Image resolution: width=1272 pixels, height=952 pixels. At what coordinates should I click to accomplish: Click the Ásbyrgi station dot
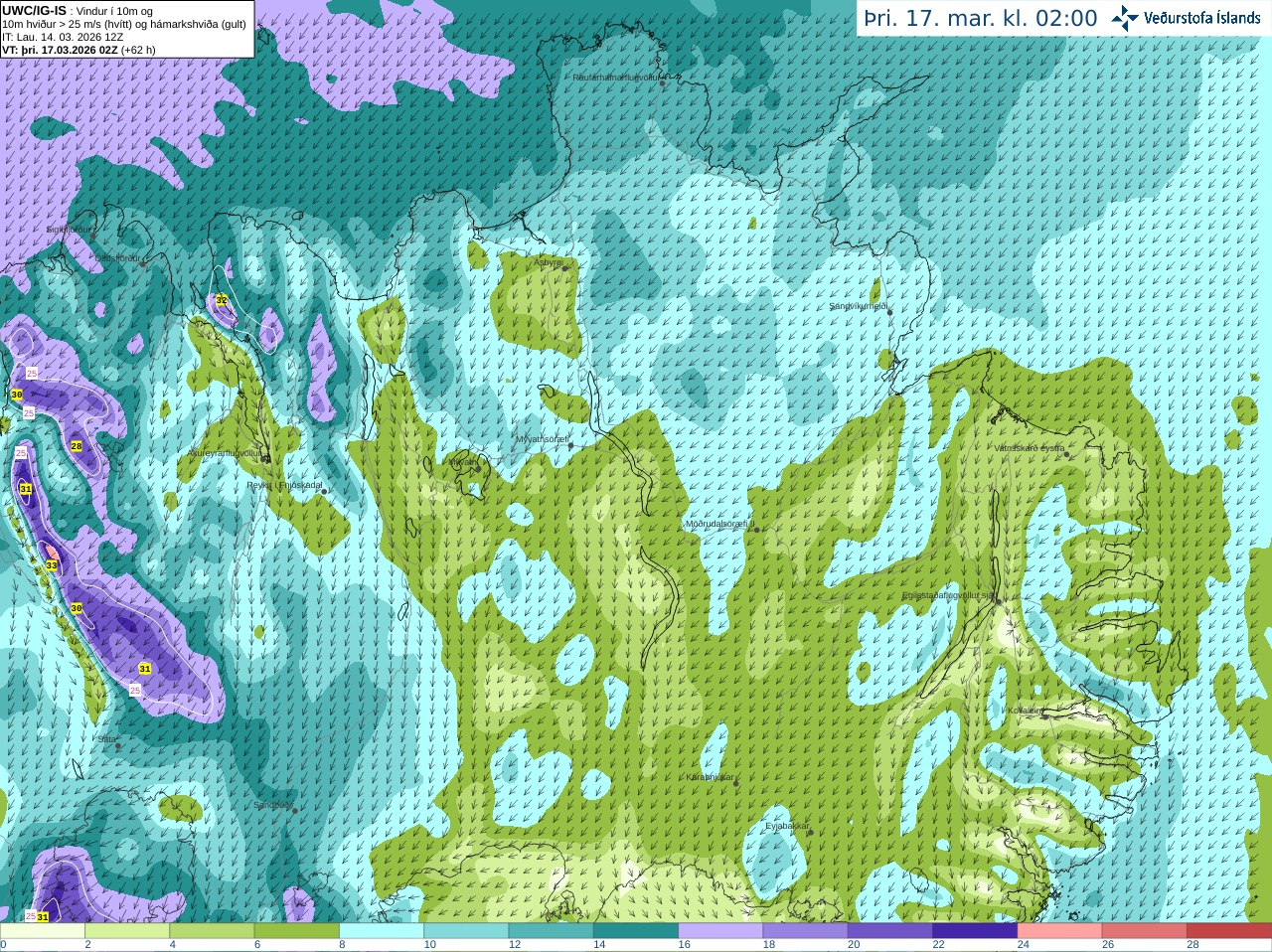tap(565, 268)
